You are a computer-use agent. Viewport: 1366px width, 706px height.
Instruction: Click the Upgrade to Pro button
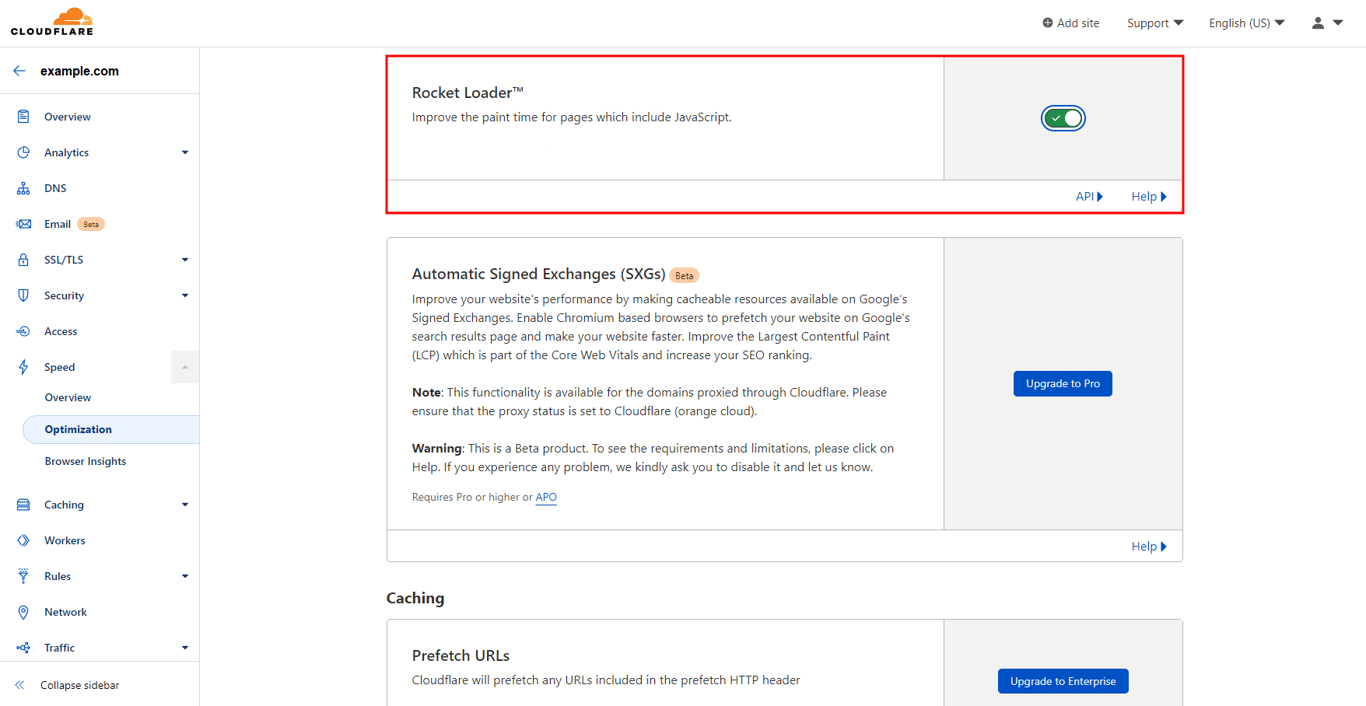coord(1062,383)
